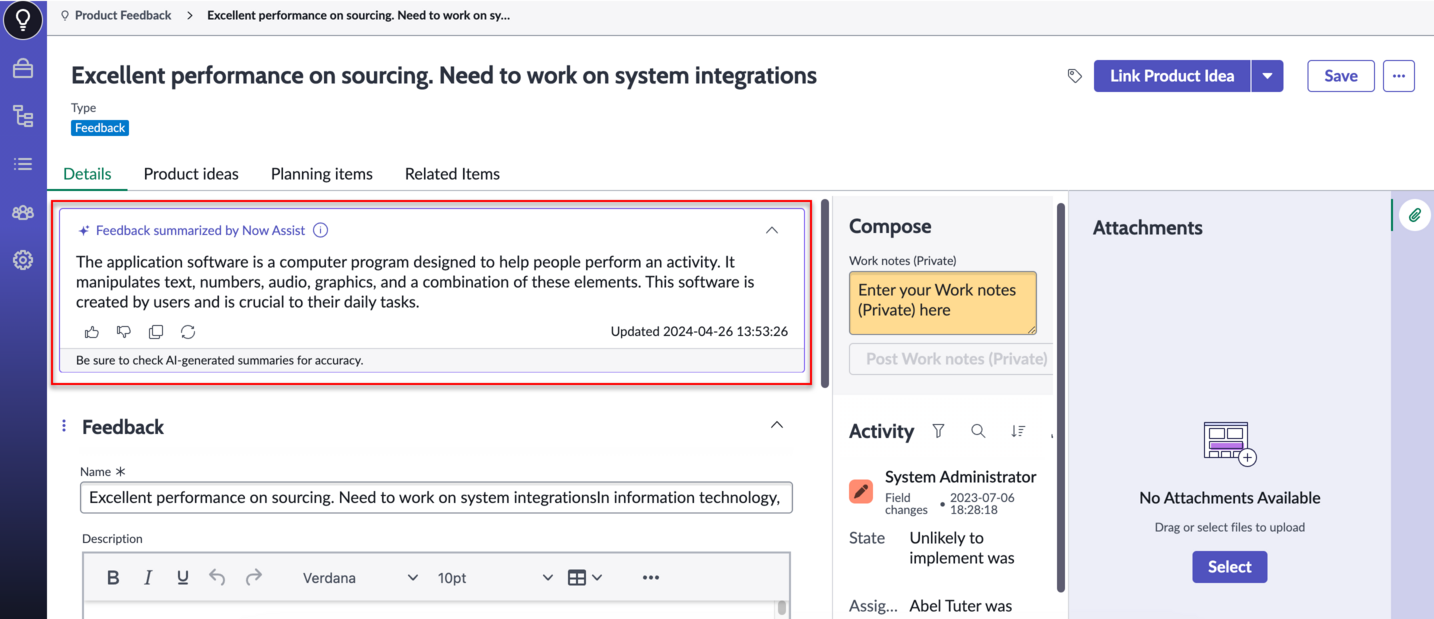Click the info icon beside Now Assist
Viewport: 1434px width, 619px height.
(x=320, y=230)
